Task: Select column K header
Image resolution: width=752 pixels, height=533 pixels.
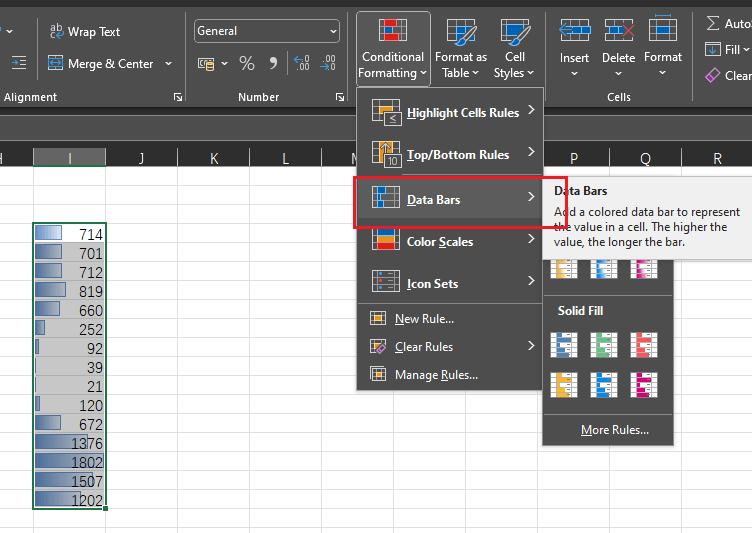Action: [214, 157]
